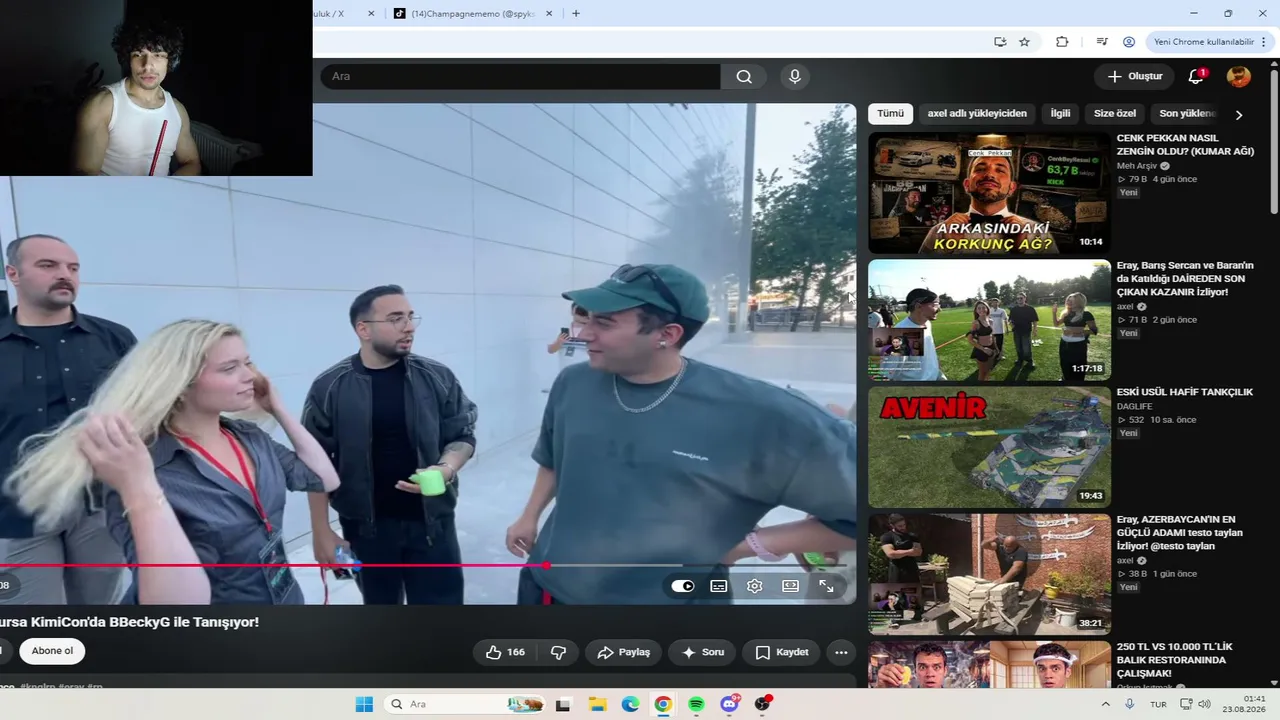This screenshot has height=720, width=1280.
Task: Open the title 'ESKİ USÜL HAFİF TANKÇILIK'
Action: [1185, 392]
